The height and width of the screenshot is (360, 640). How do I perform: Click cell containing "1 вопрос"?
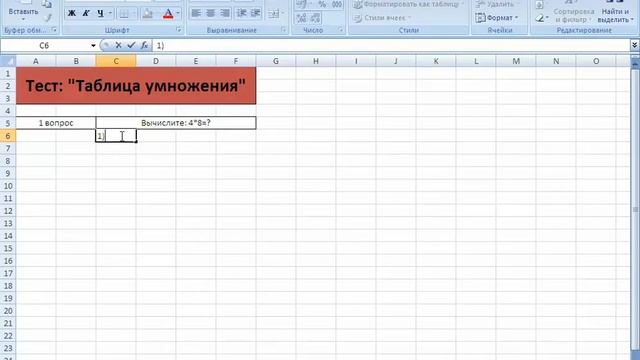(56, 123)
